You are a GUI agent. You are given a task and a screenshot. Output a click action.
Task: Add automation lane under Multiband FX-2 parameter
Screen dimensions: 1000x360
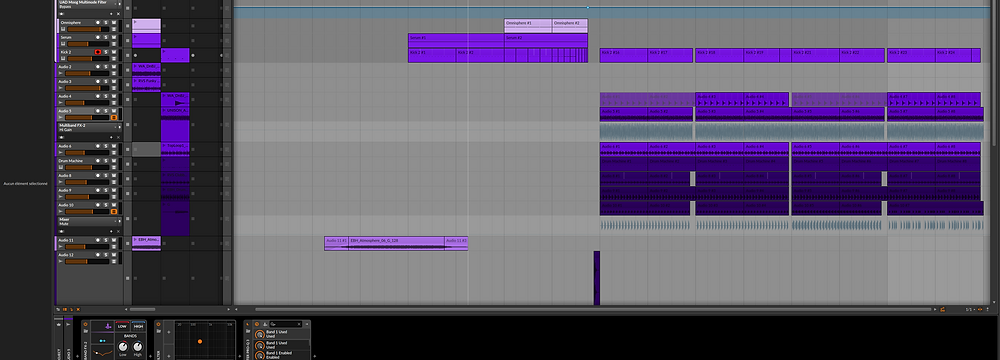pos(112,137)
